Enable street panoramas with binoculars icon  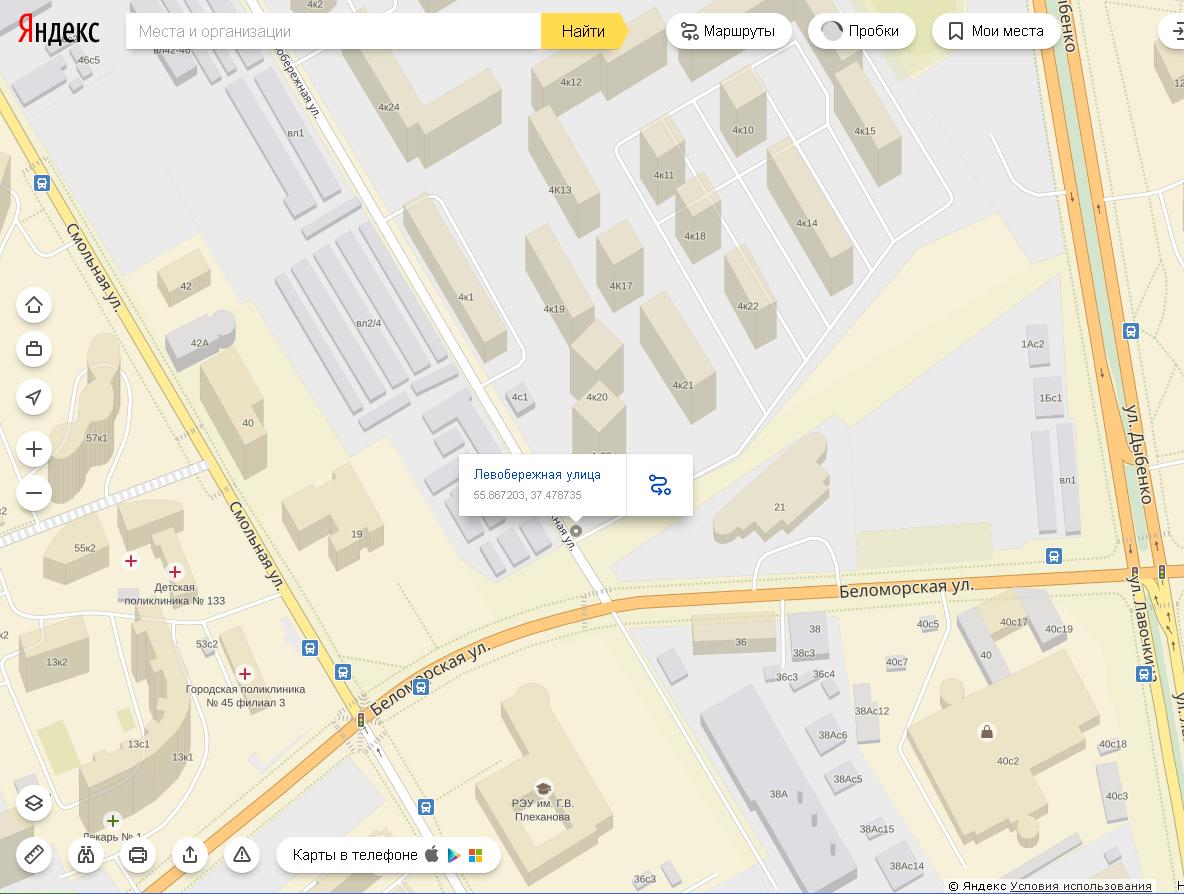coord(86,855)
